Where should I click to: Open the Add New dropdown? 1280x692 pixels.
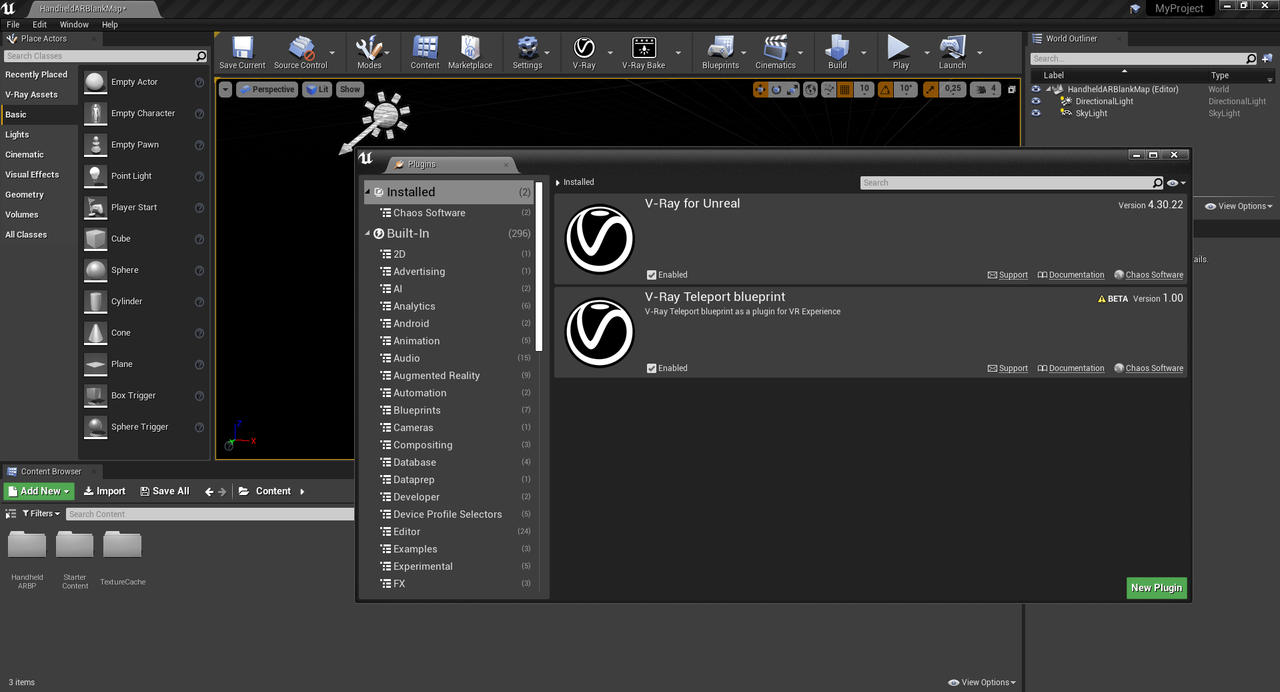click(x=38, y=491)
